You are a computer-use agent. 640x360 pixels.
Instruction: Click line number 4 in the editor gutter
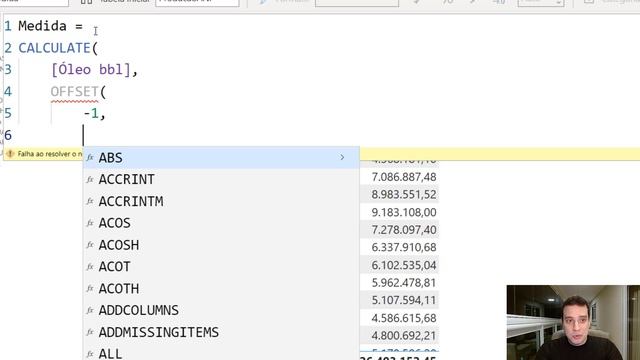click(x=8, y=91)
